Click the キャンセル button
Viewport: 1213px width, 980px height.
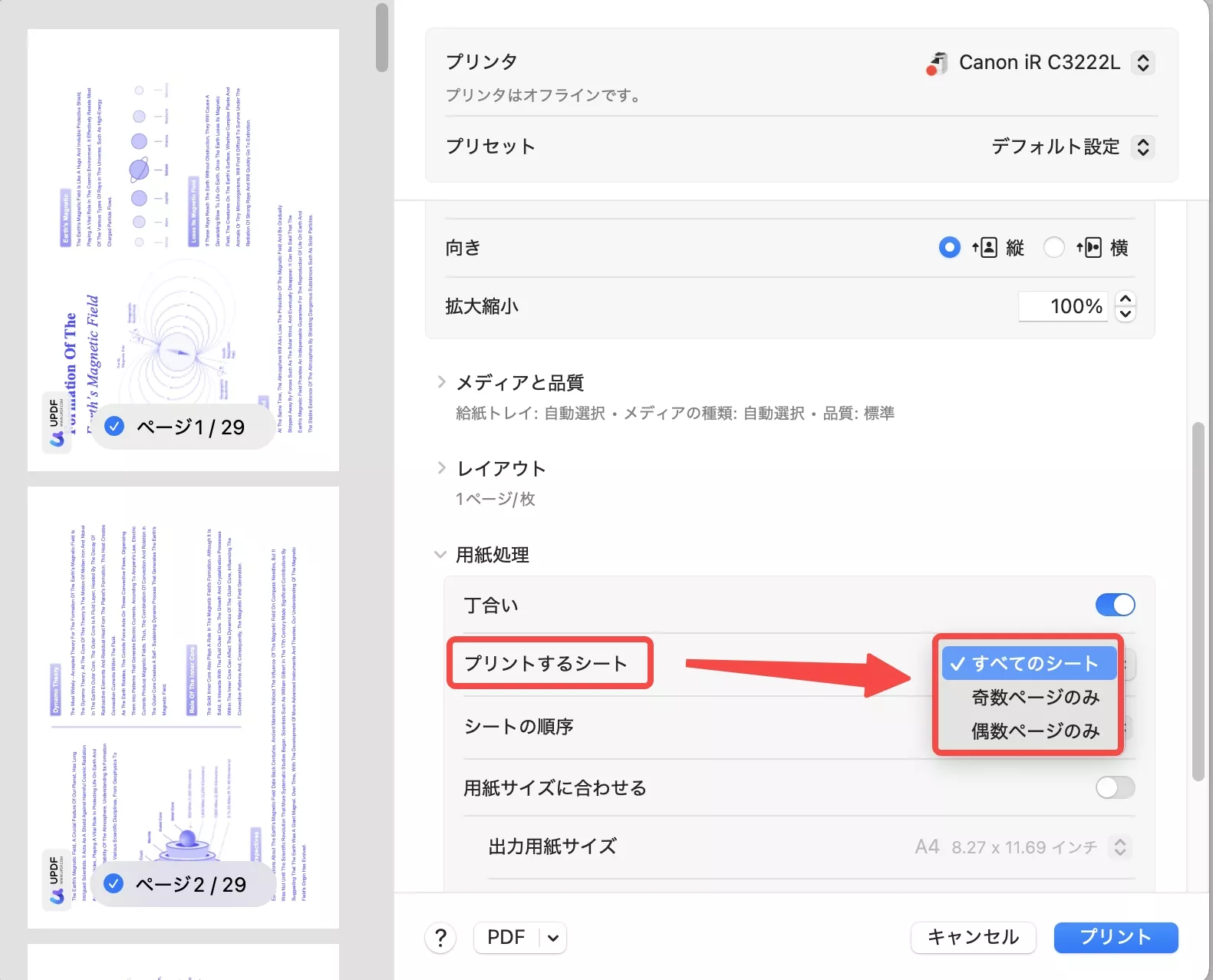pyautogui.click(x=973, y=937)
